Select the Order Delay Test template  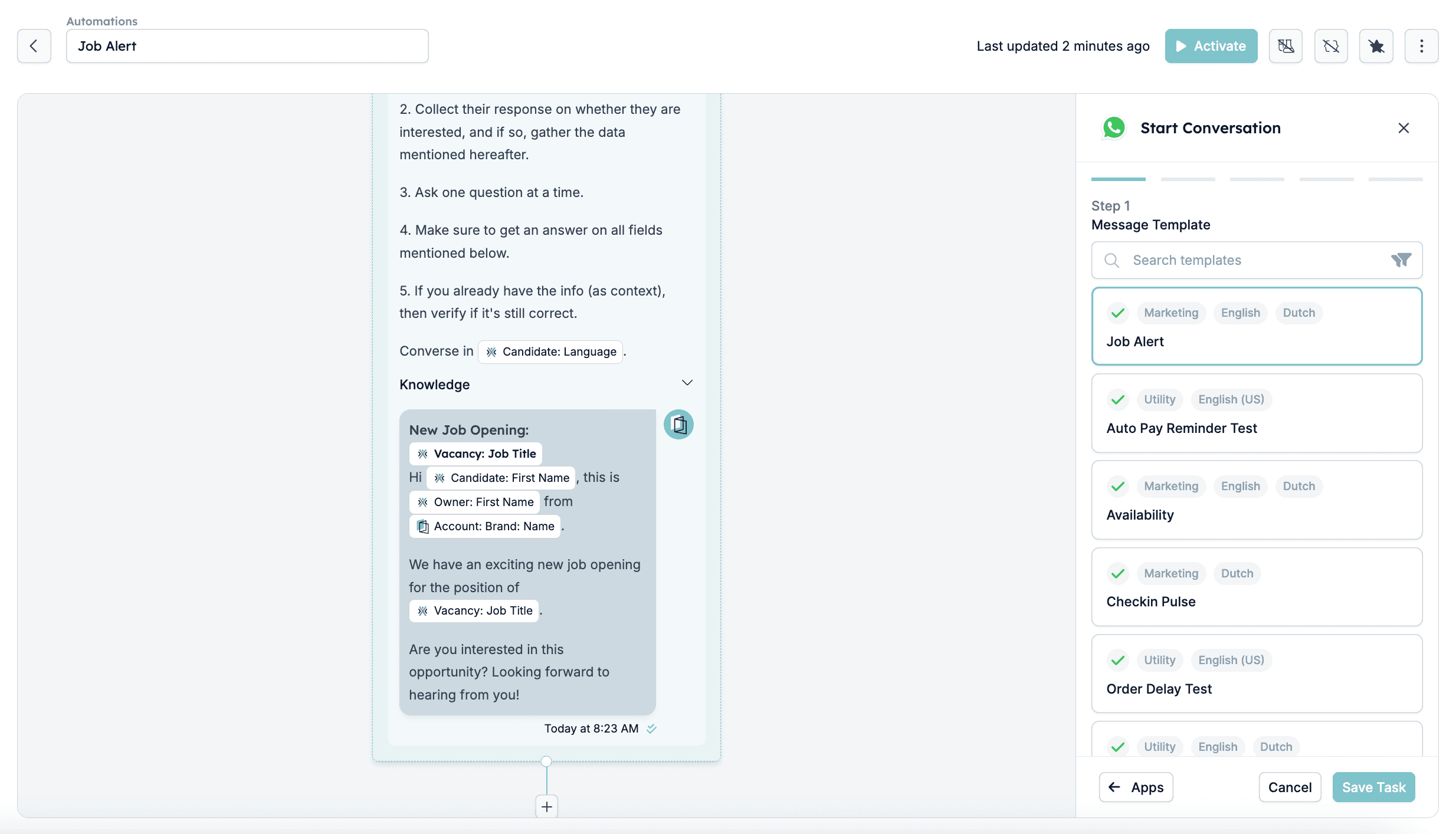pos(1257,674)
